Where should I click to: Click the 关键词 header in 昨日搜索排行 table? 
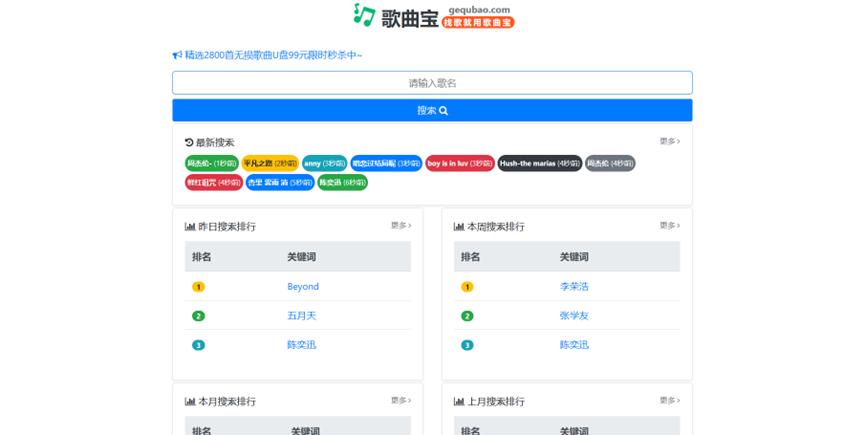coord(301,257)
